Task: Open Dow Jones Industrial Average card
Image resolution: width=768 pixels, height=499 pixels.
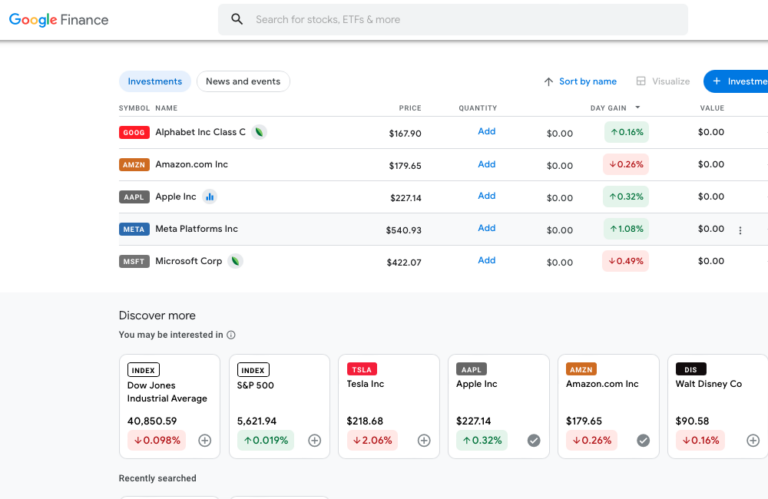Action: (x=169, y=406)
